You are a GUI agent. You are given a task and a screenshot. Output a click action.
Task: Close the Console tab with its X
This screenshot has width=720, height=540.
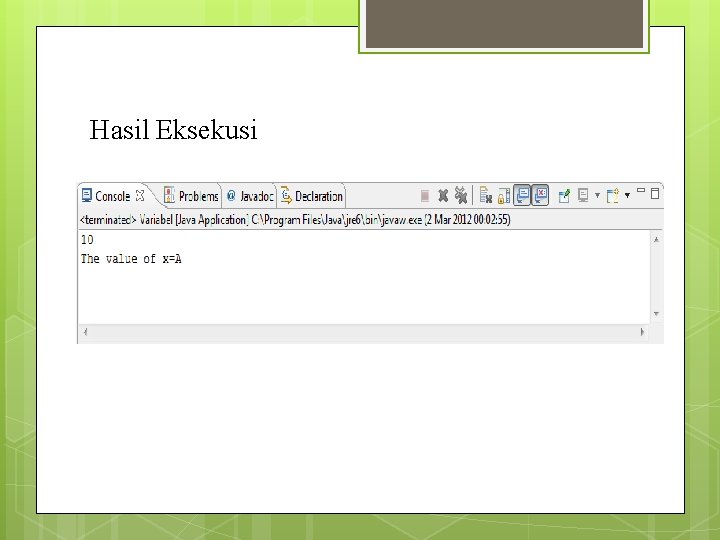(140, 196)
